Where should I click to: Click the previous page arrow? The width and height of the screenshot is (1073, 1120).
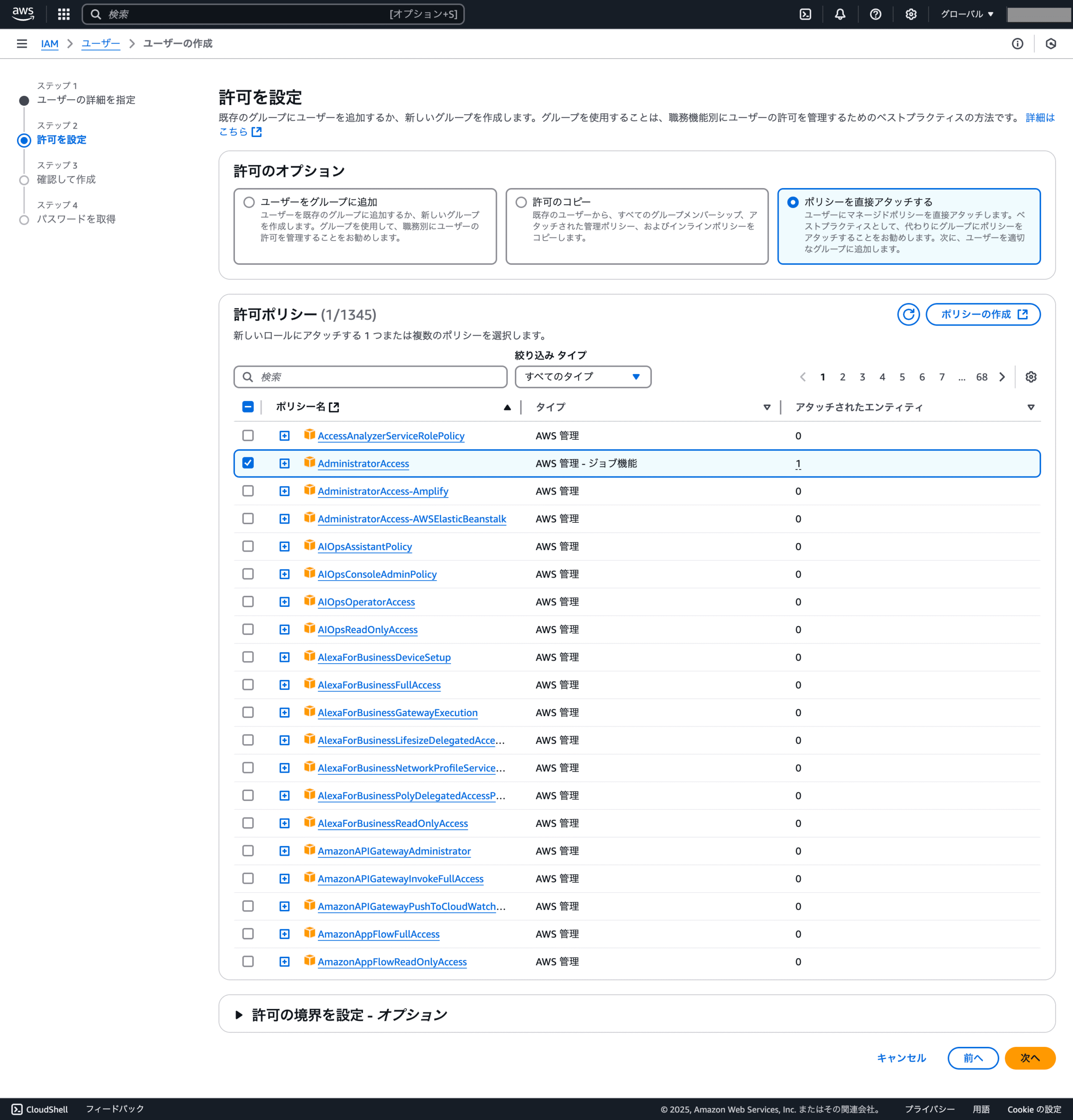pos(803,377)
